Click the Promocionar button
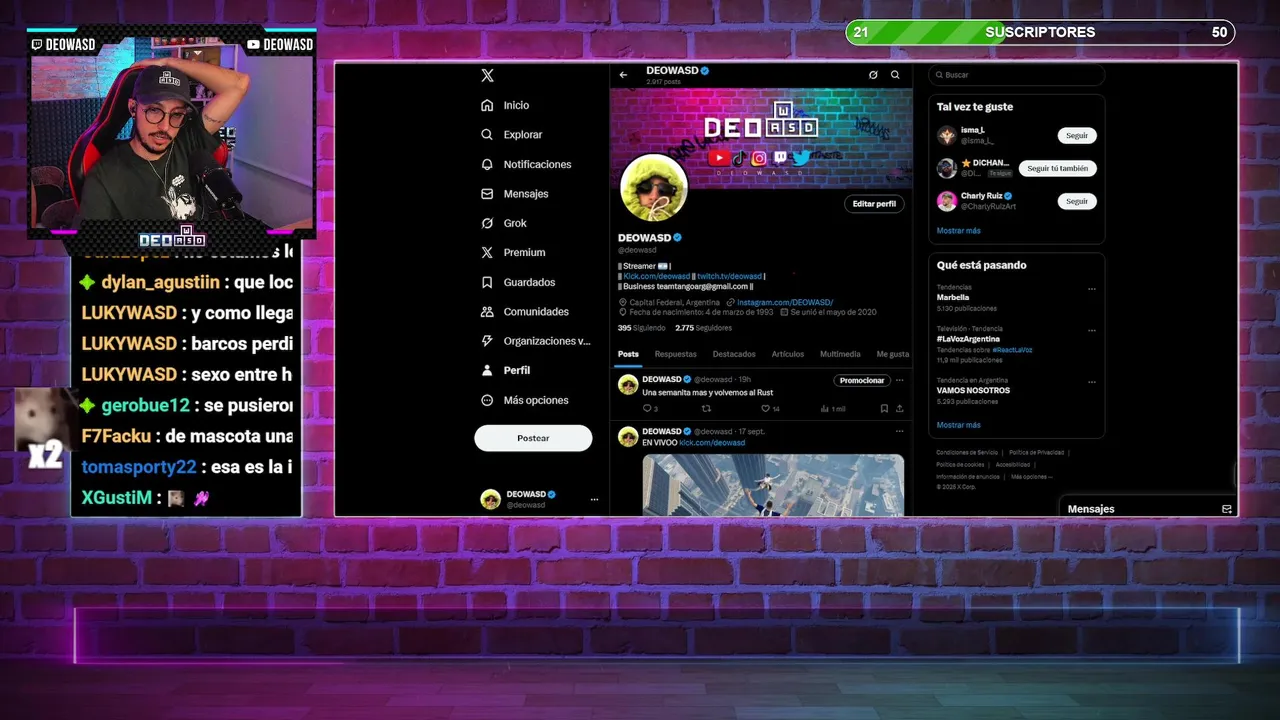Screen dimensions: 1280x720 coord(862,380)
